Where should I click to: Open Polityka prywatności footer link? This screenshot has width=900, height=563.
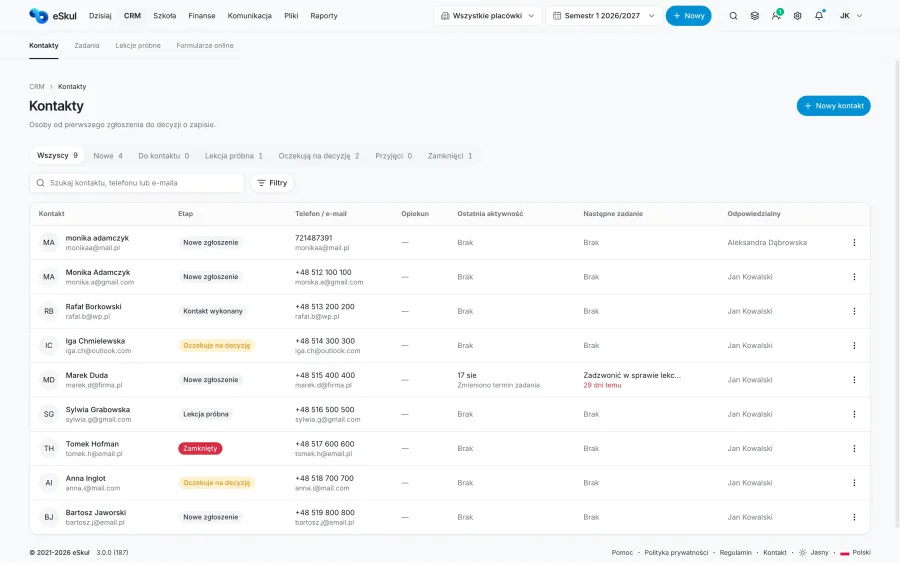click(676, 553)
